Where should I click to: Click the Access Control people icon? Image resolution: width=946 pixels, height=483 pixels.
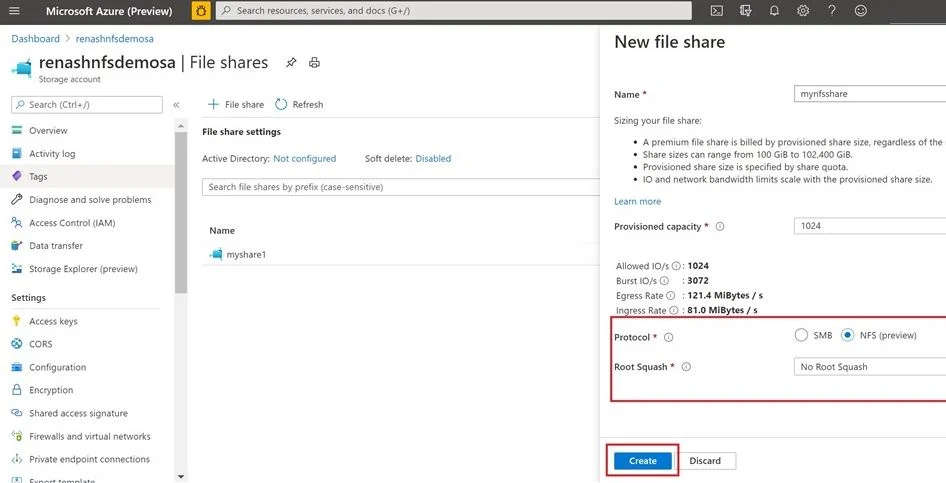17,223
